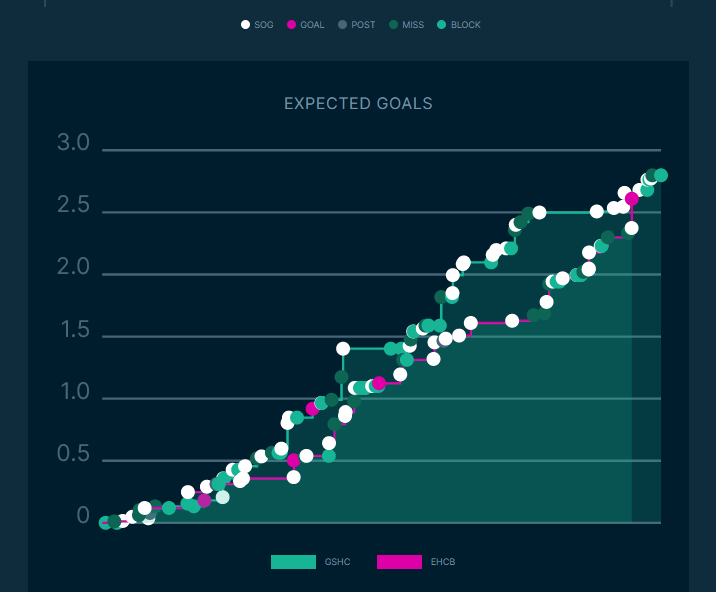Hide the POST series via its legend label

(363, 25)
